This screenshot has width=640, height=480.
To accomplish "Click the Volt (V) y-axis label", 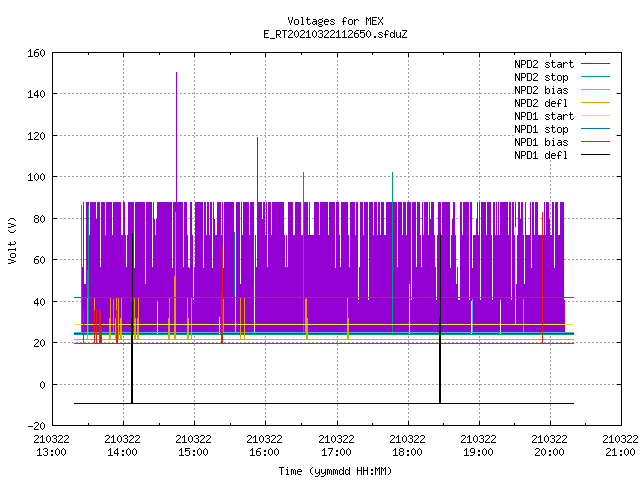I will tap(12, 241).
